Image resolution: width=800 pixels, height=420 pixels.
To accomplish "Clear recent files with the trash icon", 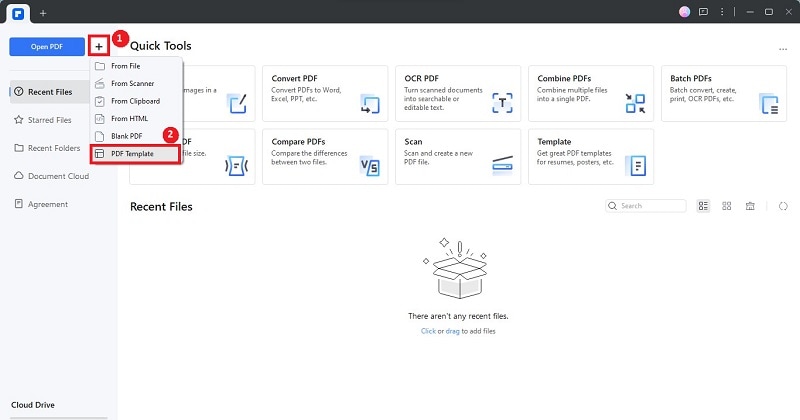I will (x=750, y=206).
